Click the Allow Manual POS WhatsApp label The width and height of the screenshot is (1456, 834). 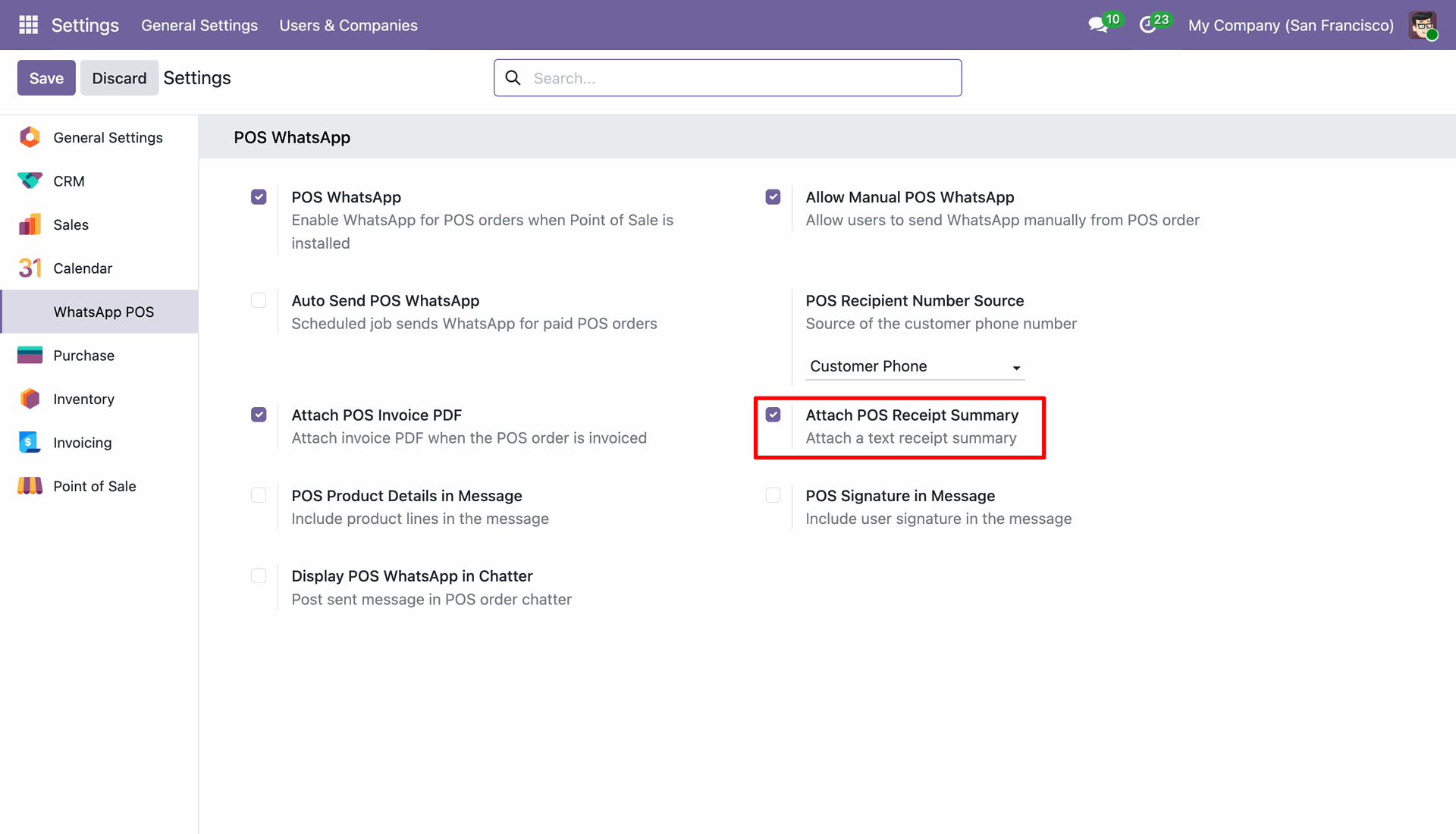[909, 197]
